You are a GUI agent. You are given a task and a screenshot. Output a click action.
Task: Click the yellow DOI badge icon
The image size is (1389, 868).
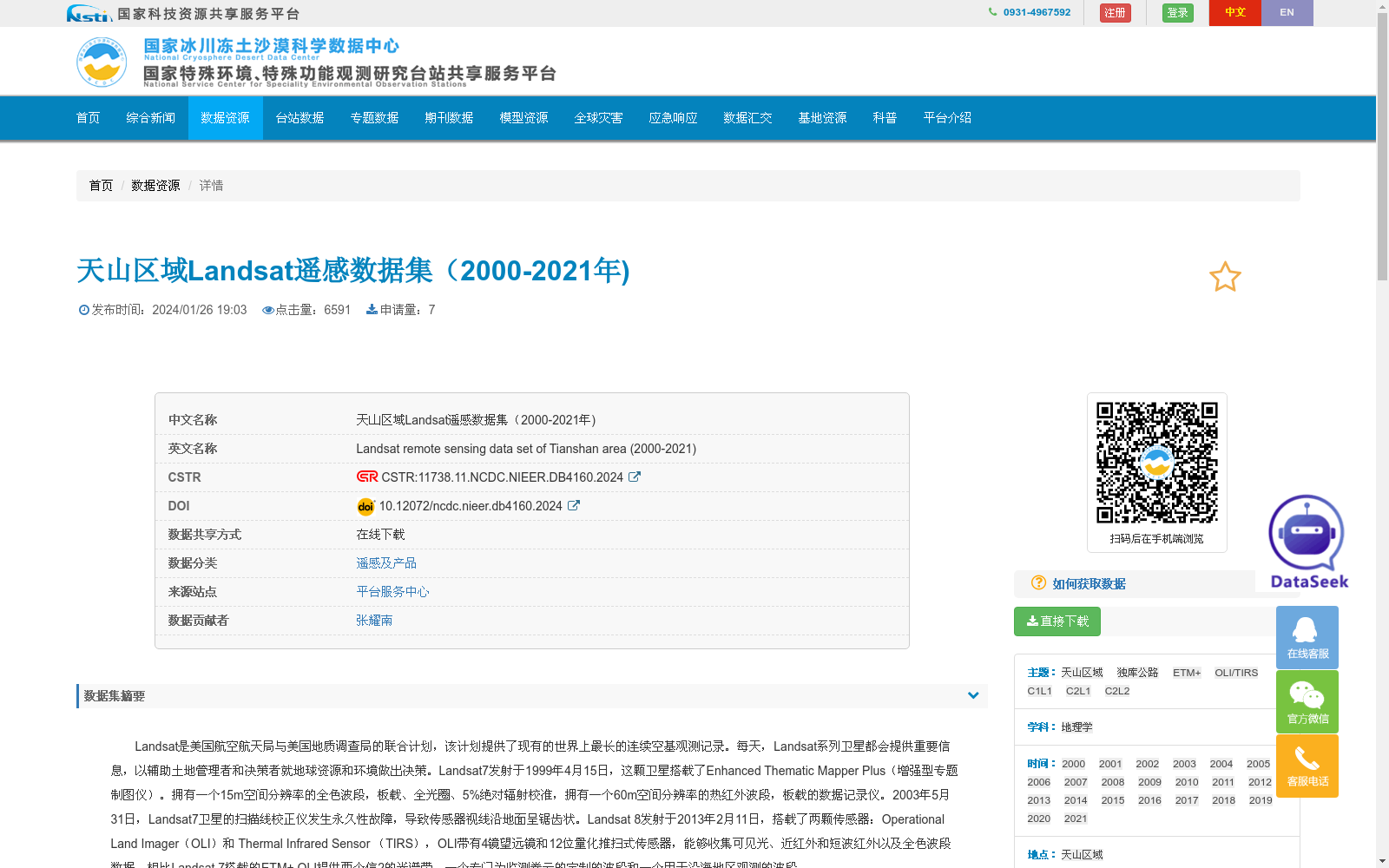point(365,506)
